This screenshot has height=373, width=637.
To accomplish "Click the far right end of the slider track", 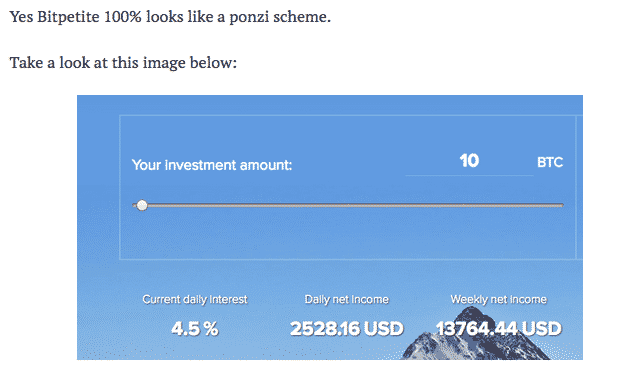I will (x=562, y=205).
